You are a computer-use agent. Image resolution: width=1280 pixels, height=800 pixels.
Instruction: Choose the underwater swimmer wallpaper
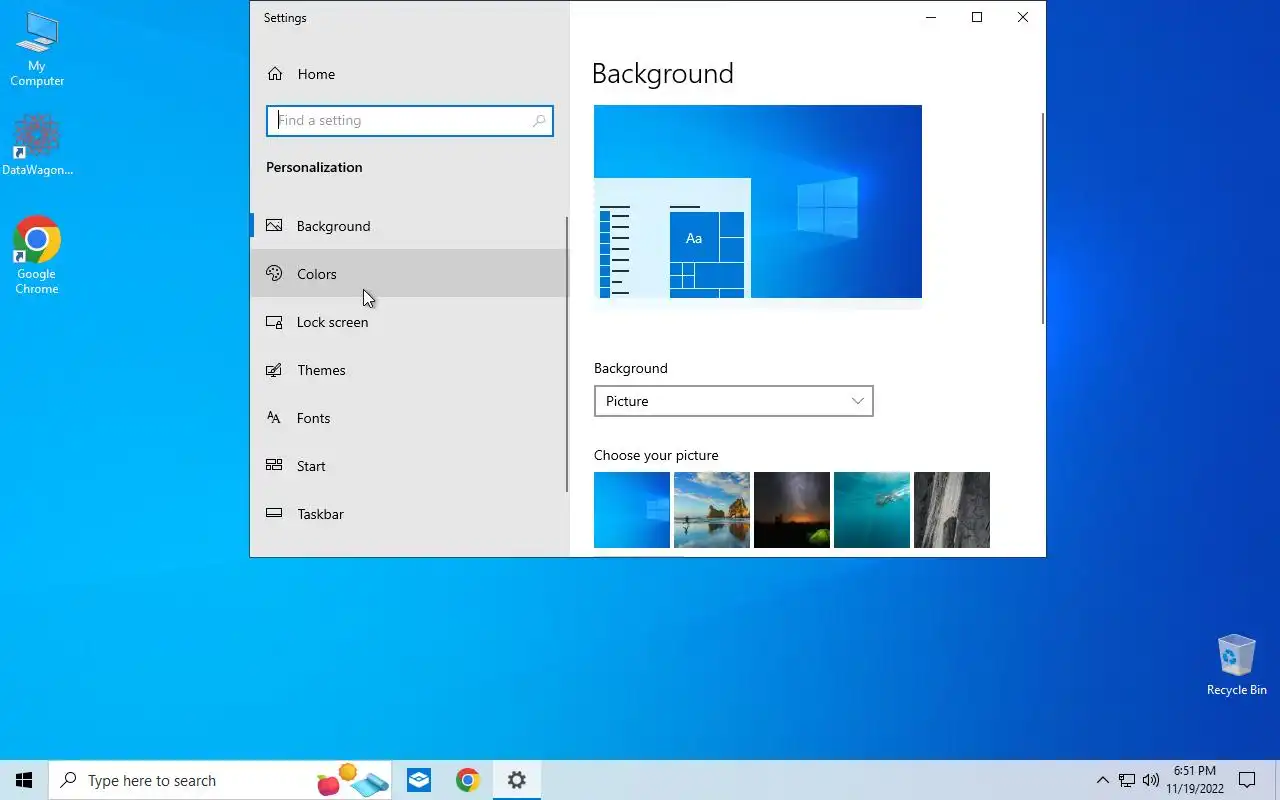[x=872, y=510]
